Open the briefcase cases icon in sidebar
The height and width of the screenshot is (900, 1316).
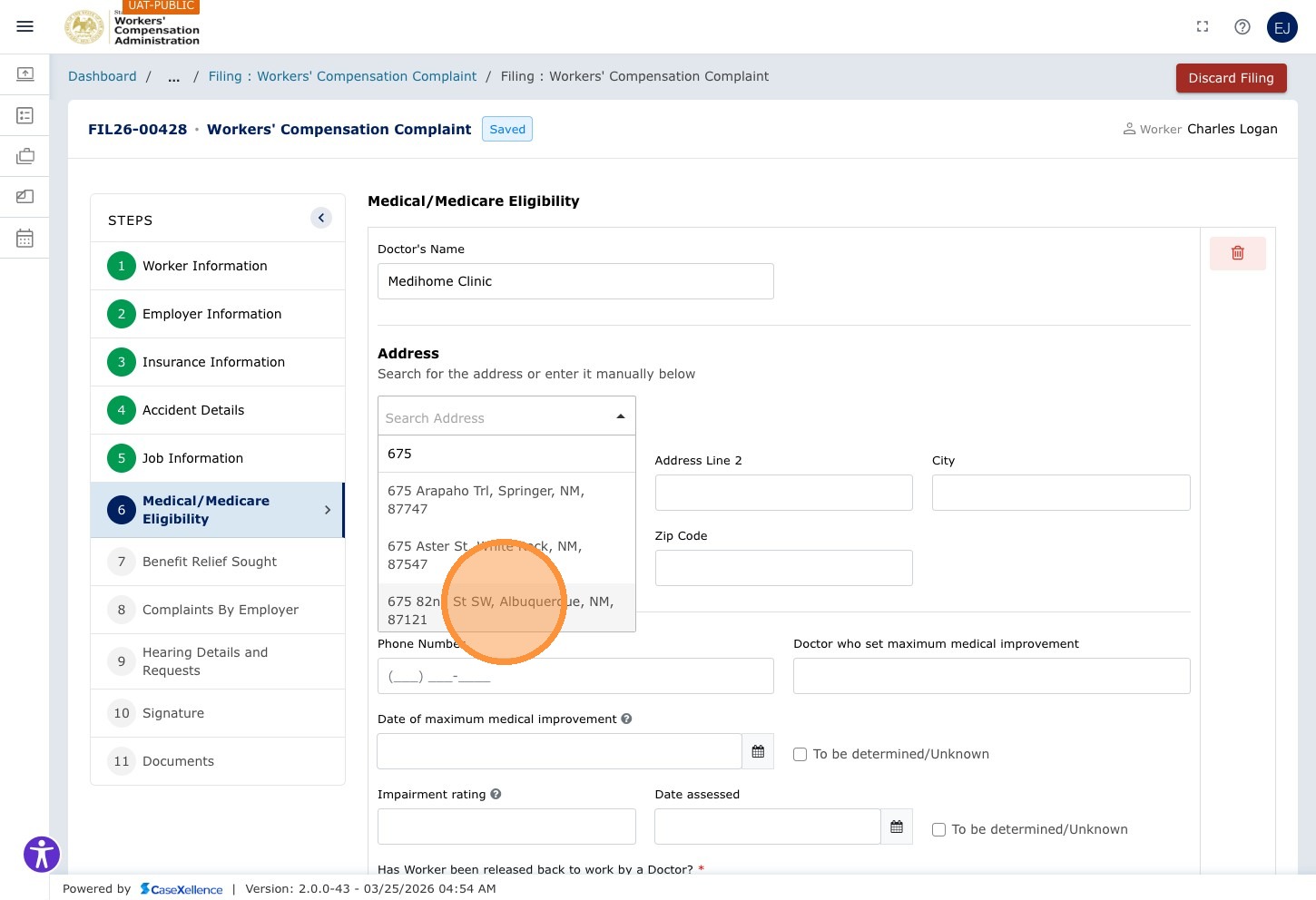coord(25,156)
